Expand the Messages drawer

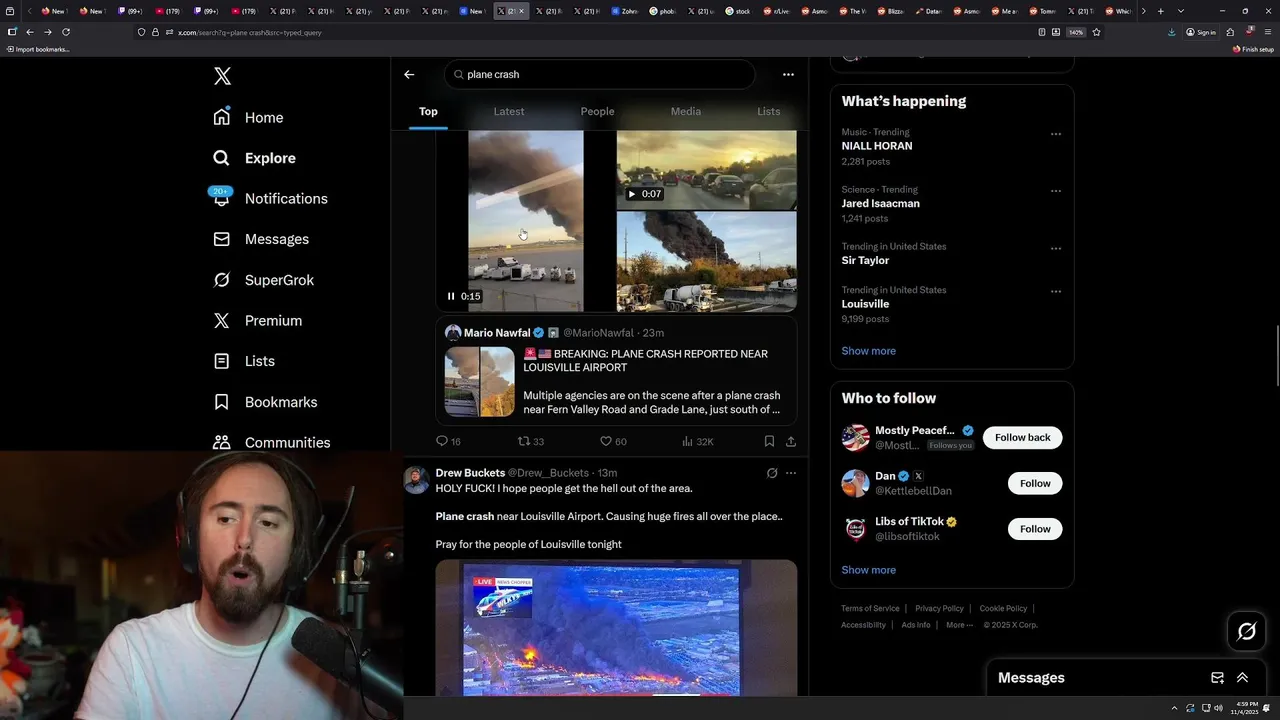(x=1242, y=677)
